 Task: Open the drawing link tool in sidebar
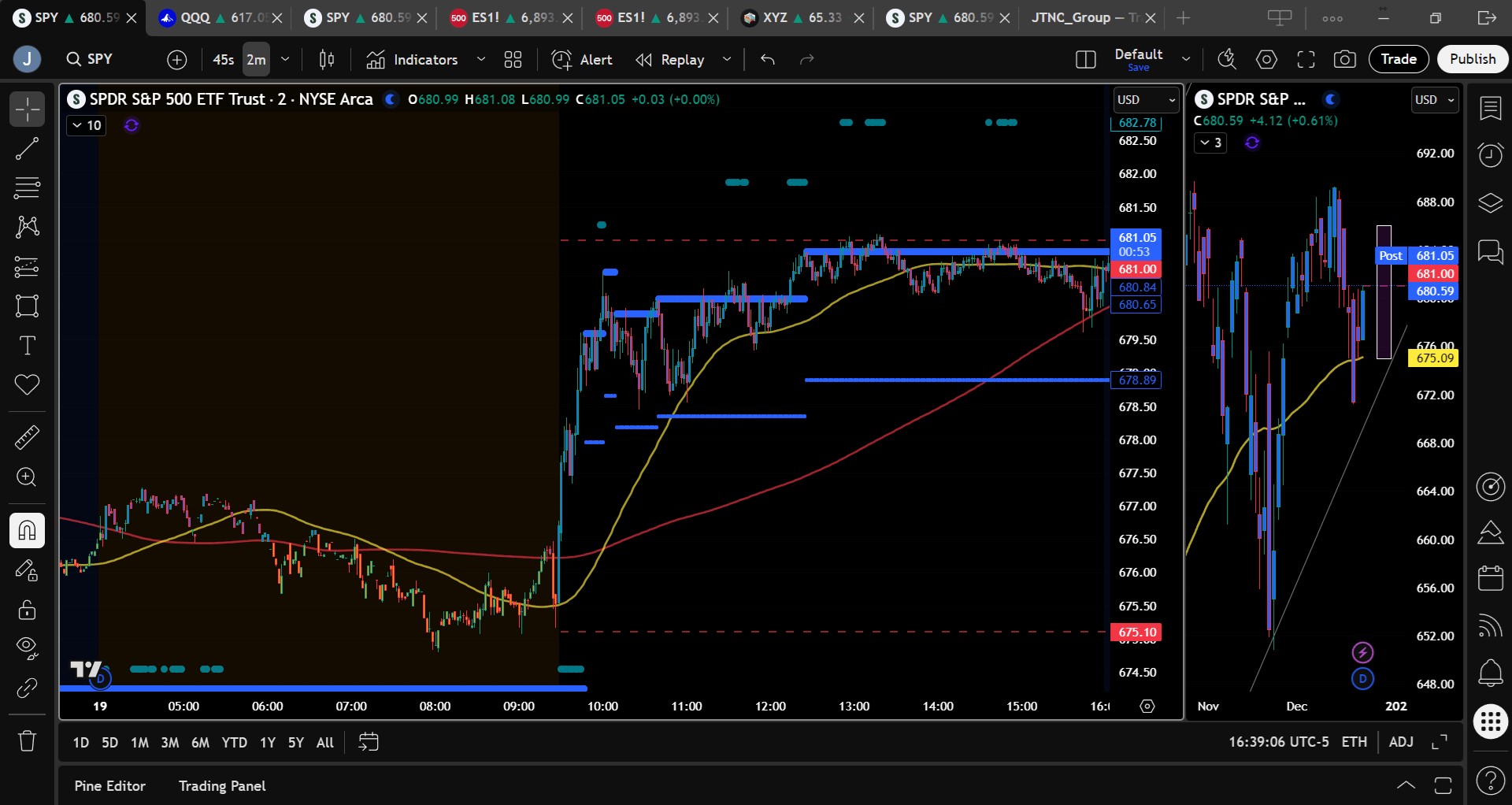point(27,688)
